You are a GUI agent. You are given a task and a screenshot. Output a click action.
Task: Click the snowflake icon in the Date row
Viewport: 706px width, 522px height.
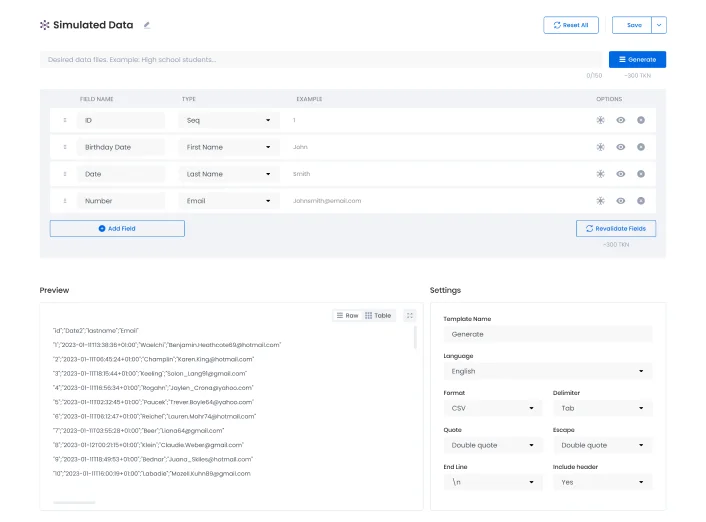(x=600, y=174)
